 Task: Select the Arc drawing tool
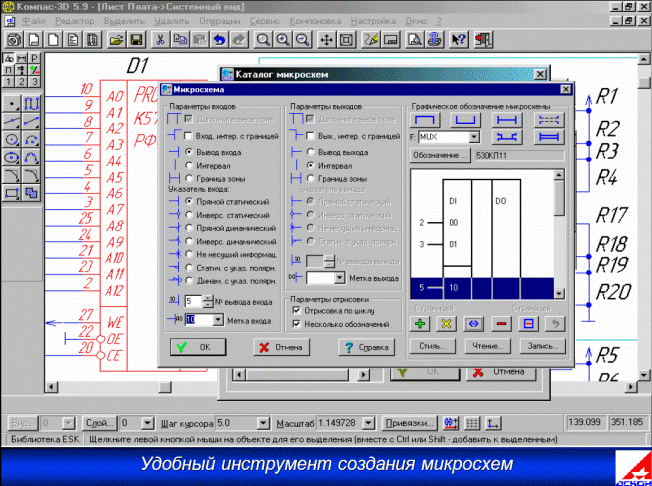(31, 138)
